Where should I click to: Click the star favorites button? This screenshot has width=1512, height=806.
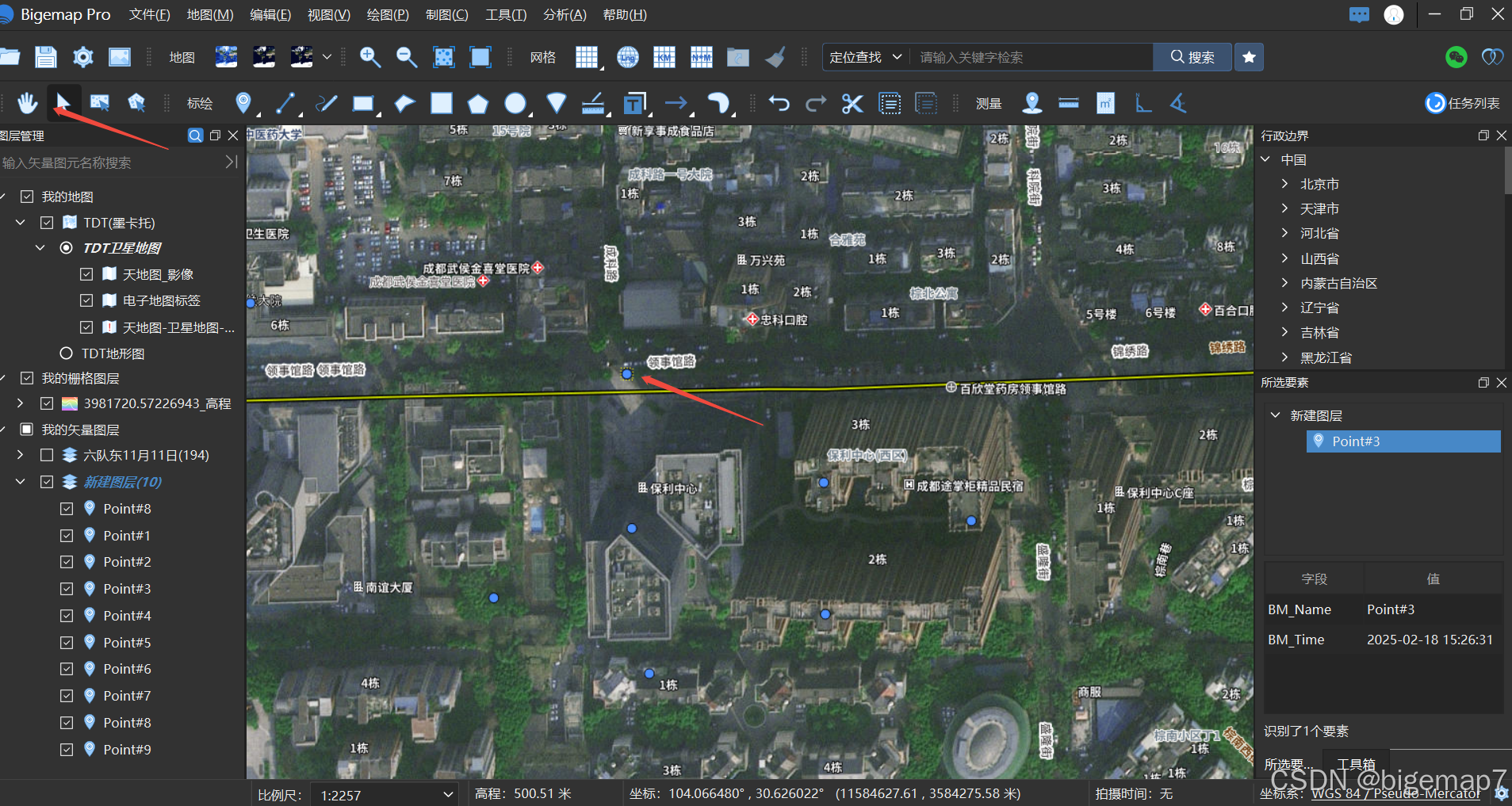(x=1249, y=57)
